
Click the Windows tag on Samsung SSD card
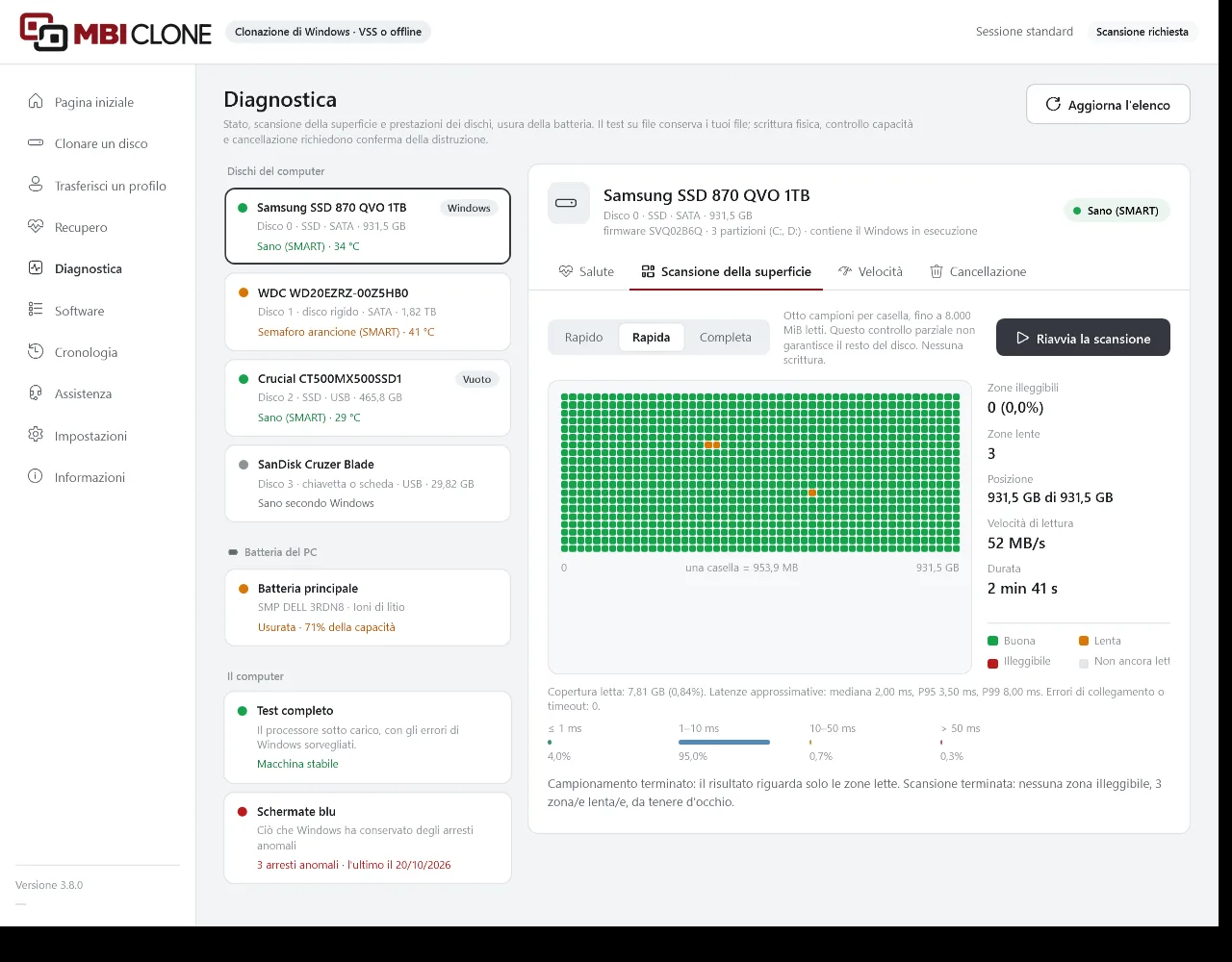pos(469,208)
